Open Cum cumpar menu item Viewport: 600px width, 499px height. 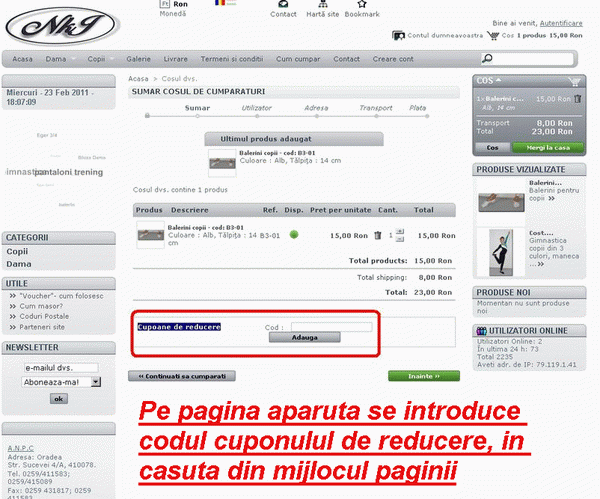click(x=298, y=59)
